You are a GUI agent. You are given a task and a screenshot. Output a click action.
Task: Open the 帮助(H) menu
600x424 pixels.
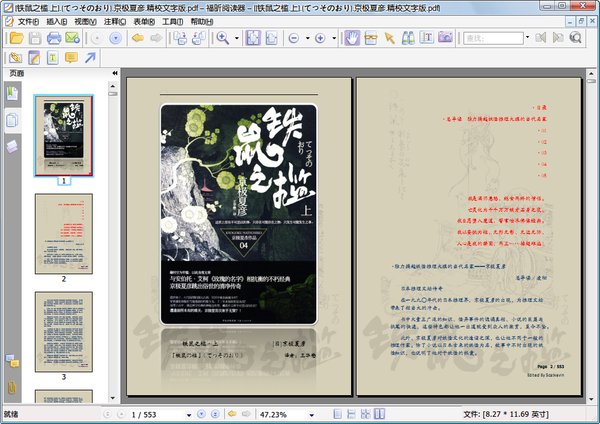coord(202,21)
